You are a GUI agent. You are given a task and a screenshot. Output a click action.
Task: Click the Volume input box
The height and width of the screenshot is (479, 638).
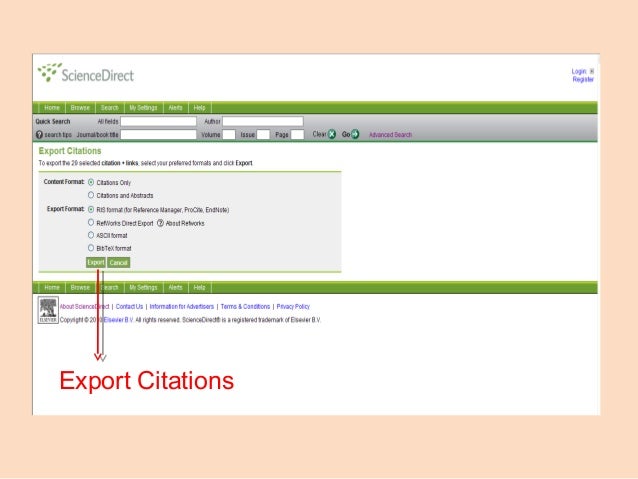pyautogui.click(x=229, y=134)
